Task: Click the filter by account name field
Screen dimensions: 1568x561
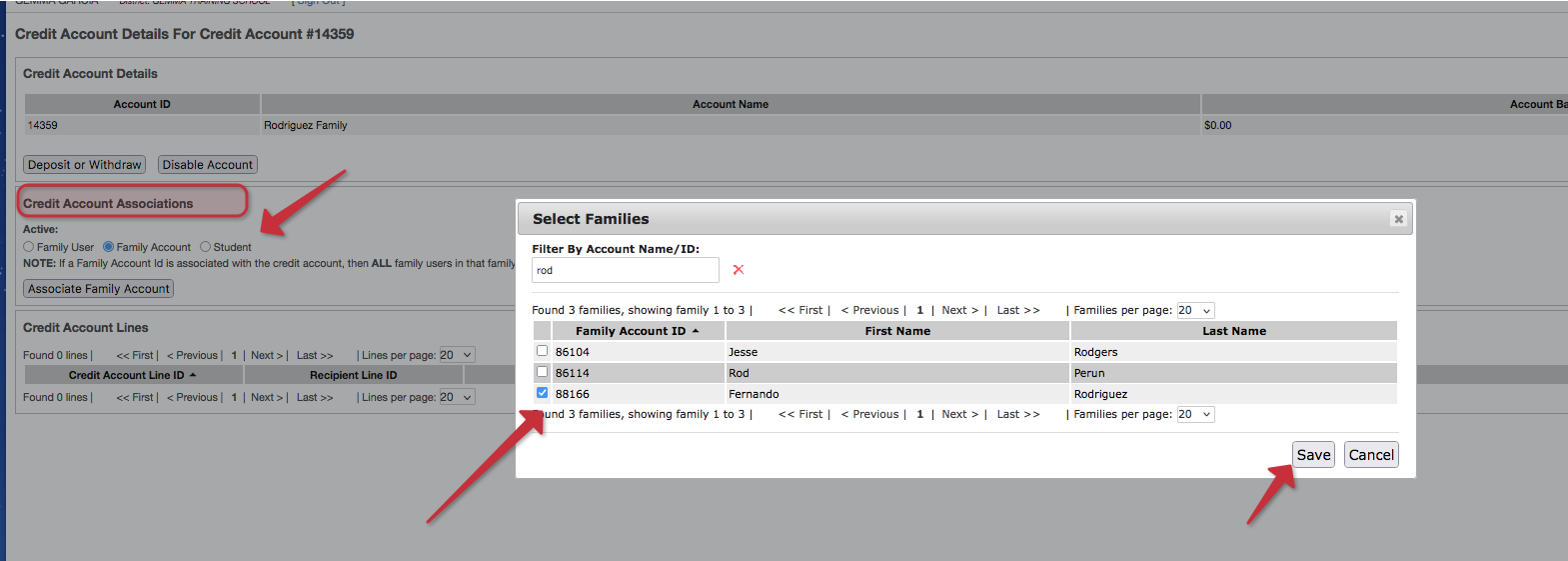Action: point(625,270)
